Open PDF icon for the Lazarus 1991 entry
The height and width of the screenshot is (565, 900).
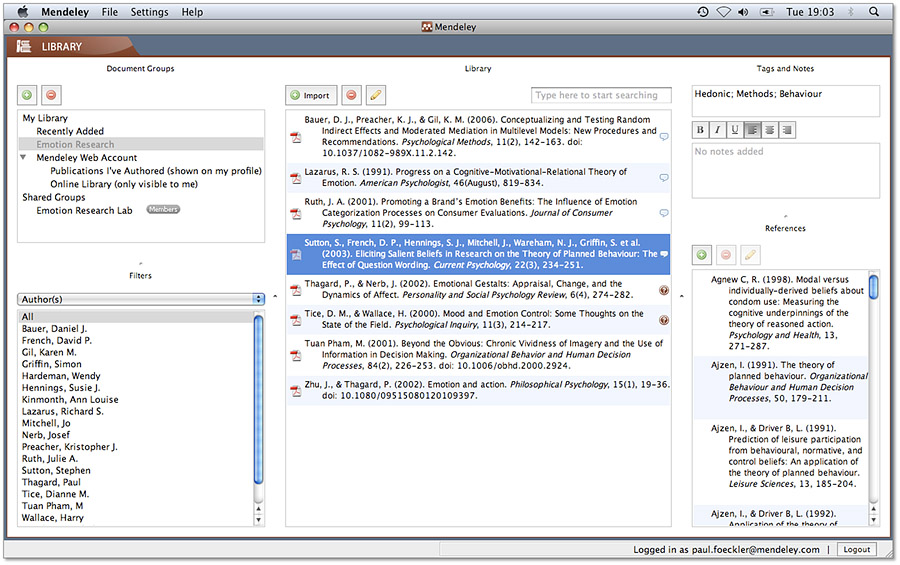click(x=296, y=178)
